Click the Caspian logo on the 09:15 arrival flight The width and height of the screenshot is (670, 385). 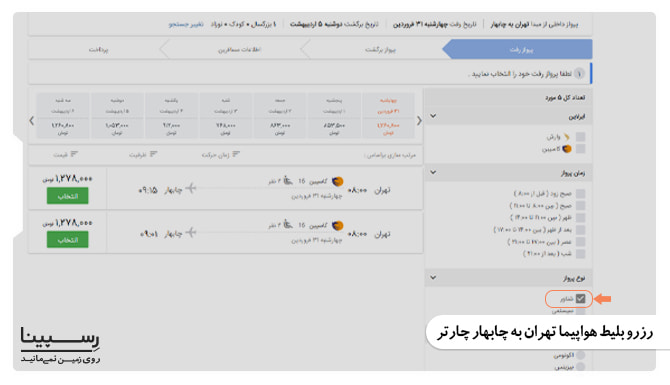pos(338,182)
